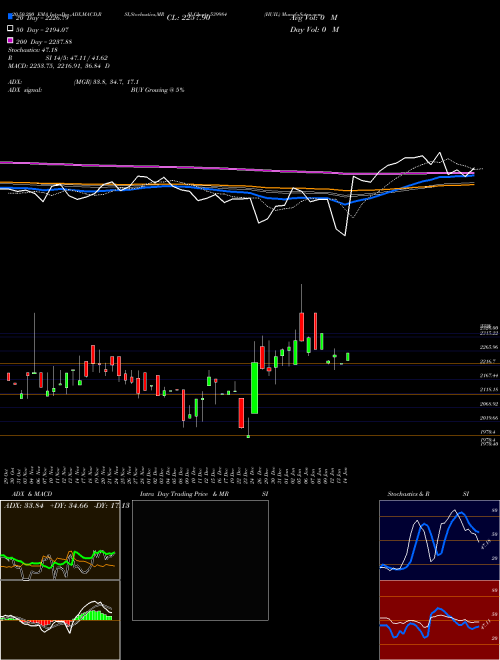Click the 'Intra Day Trading Price & MRSI' heading
The width and height of the screenshot is (500, 660).
[204, 494]
